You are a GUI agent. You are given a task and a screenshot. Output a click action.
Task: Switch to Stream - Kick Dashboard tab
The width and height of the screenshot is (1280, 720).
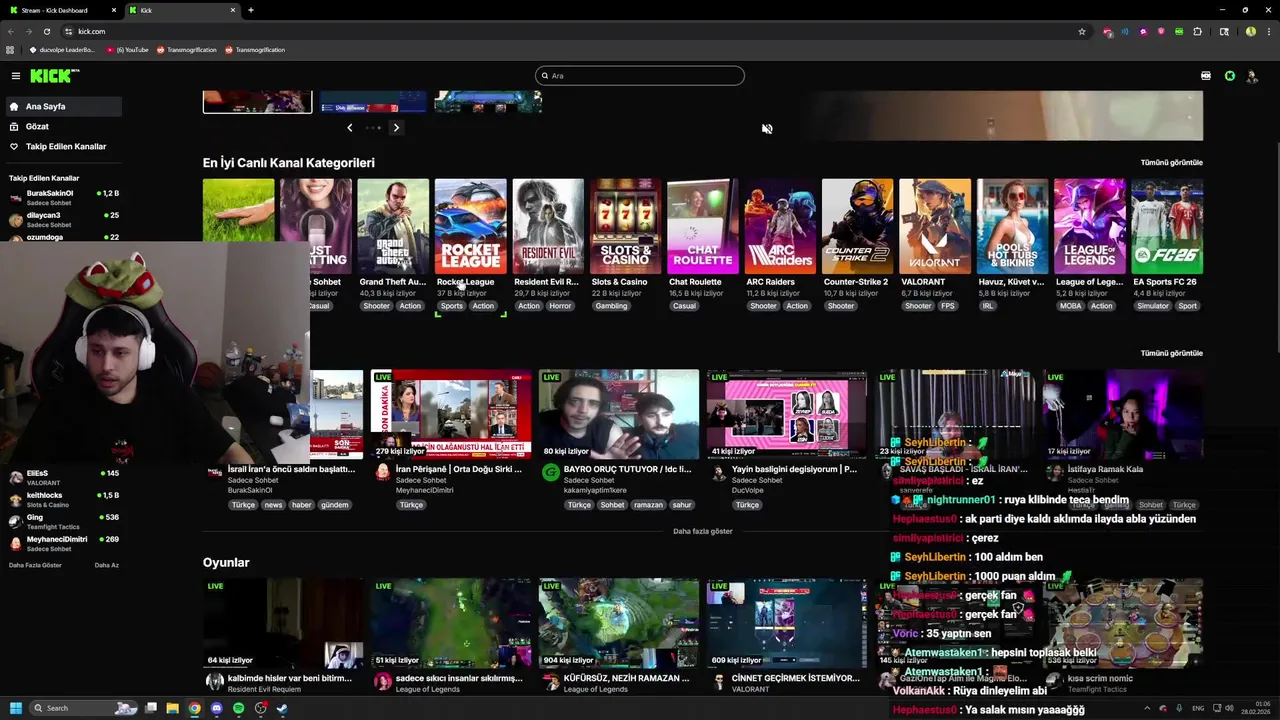coord(60,10)
